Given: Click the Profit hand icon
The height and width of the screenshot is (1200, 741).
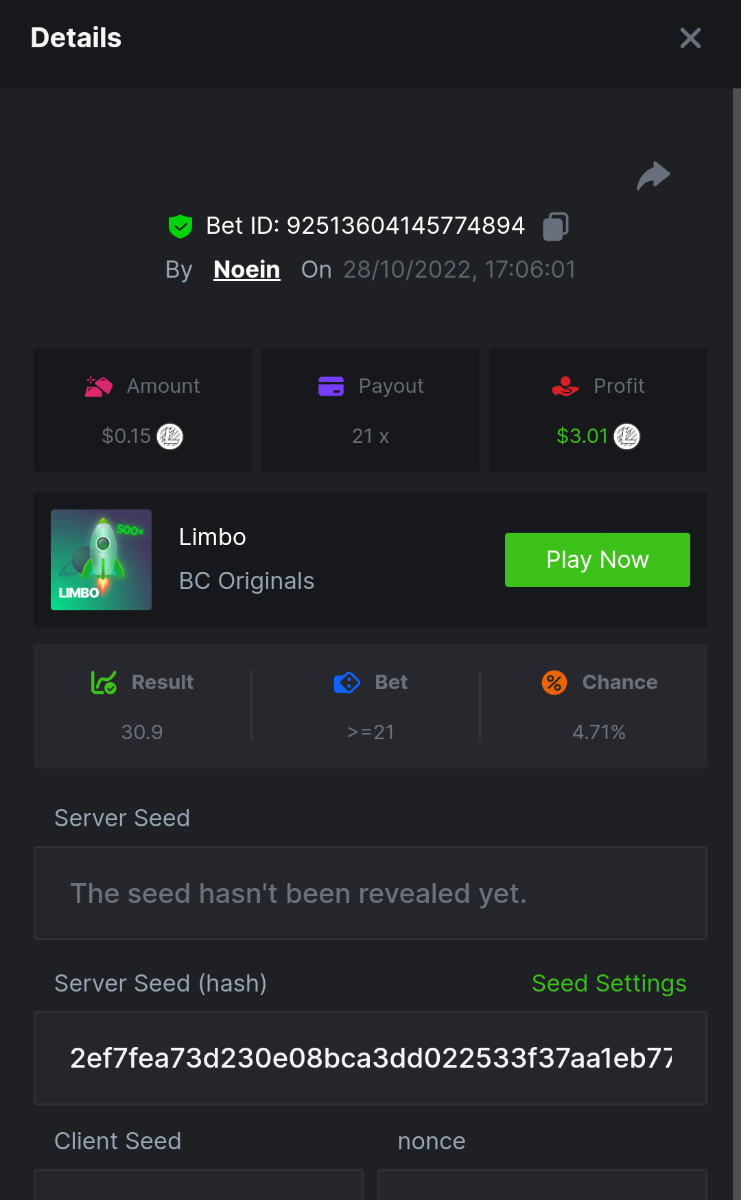Looking at the screenshot, I should pos(566,386).
